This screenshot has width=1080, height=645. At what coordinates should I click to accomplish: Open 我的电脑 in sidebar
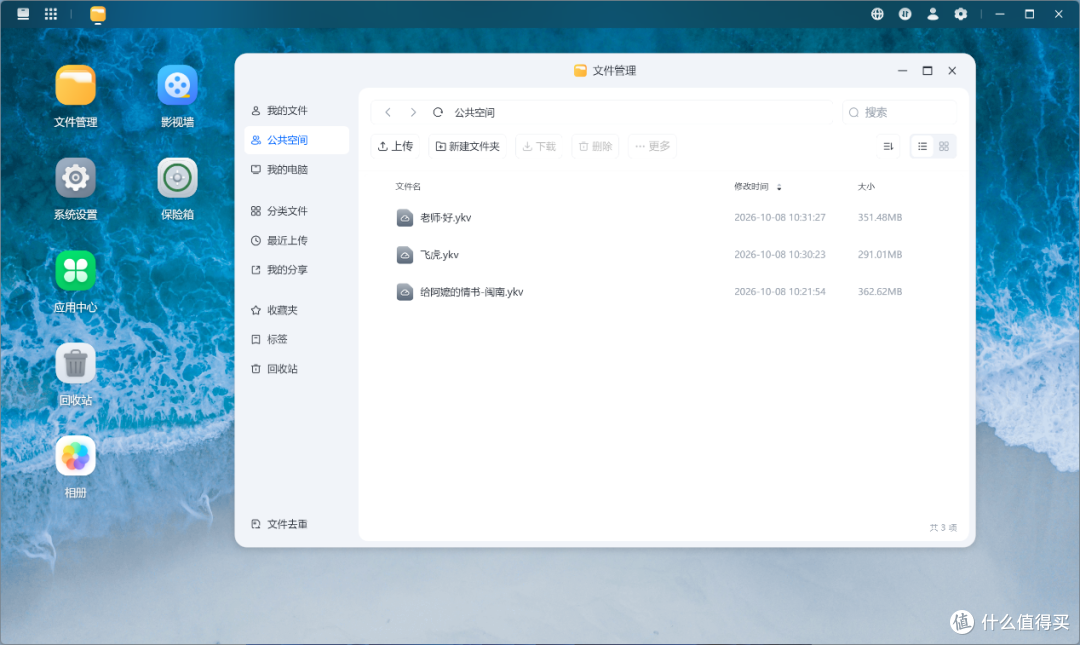[x=296, y=170]
